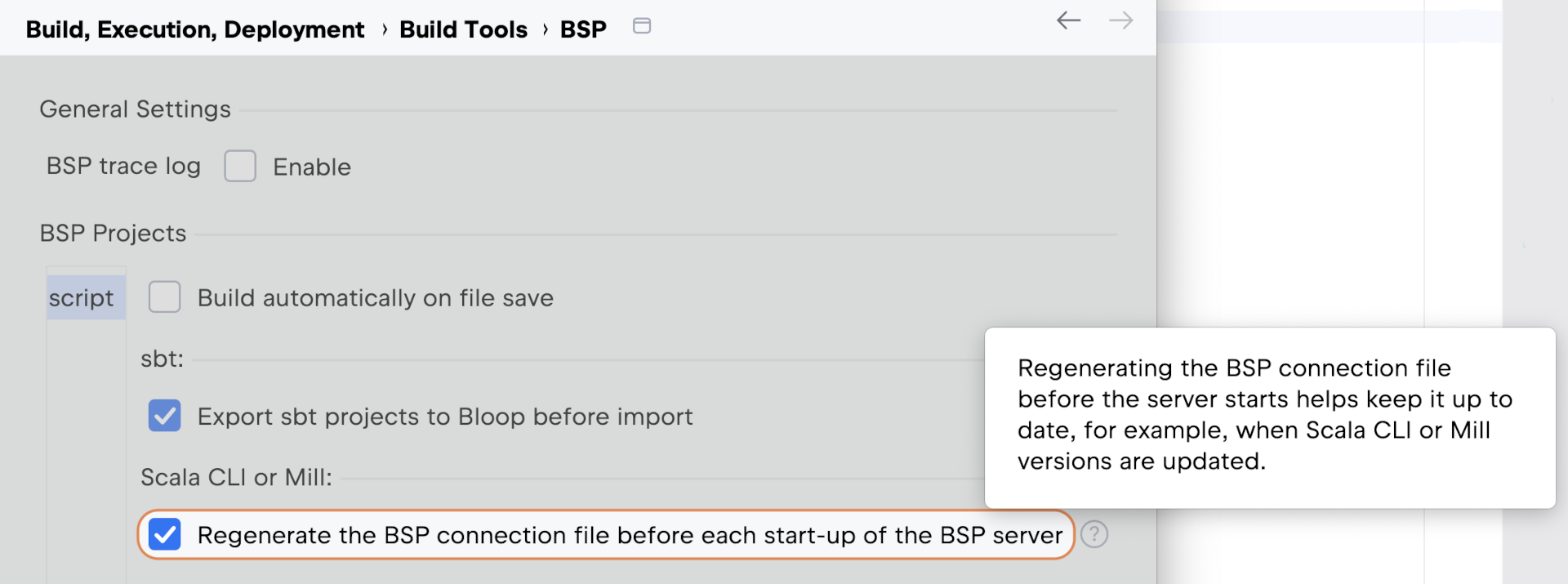Navigate to Build Tools in the breadcrumb
This screenshot has width=1568, height=584.
463,29
